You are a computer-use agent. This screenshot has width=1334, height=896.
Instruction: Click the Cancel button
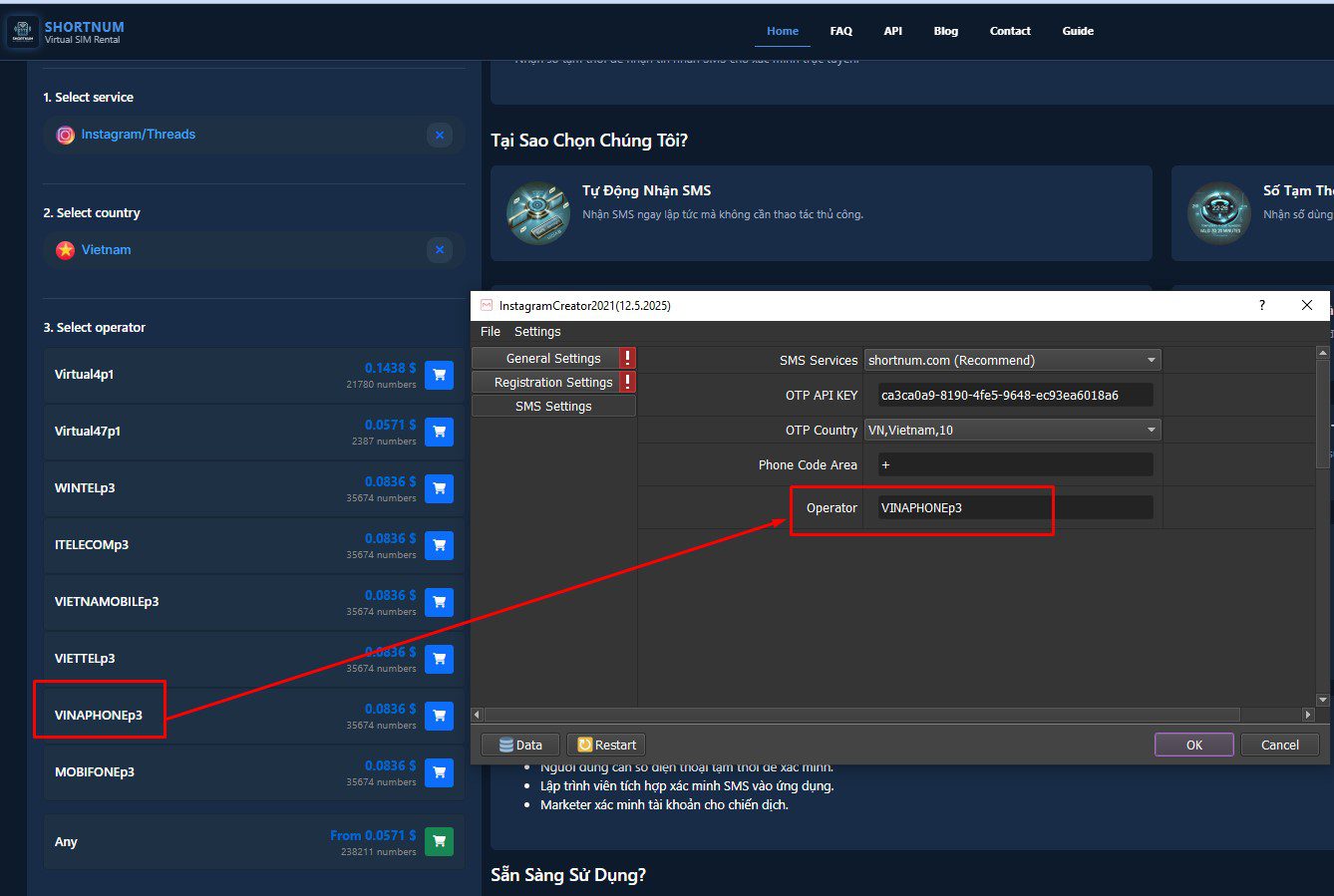1280,745
